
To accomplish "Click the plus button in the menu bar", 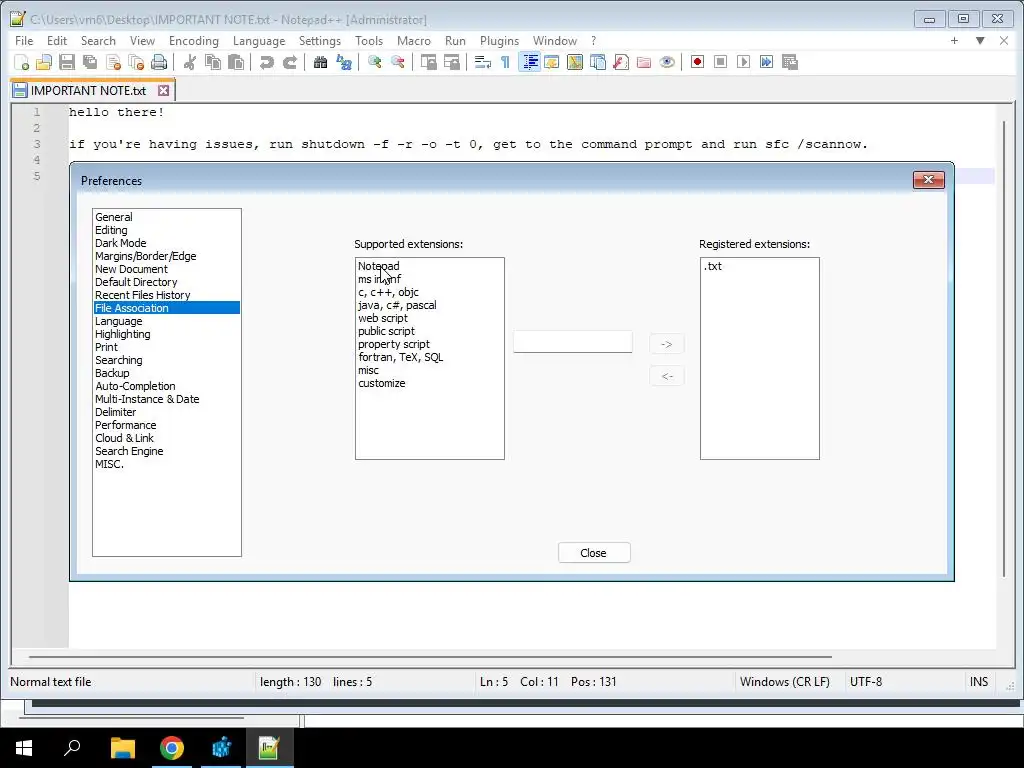I will (954, 40).
